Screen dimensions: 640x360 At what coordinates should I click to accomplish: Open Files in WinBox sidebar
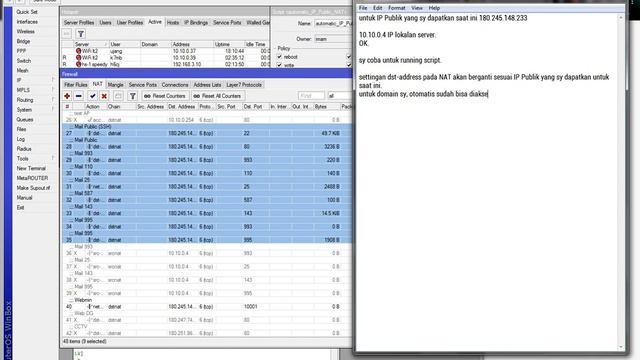coord(21,129)
